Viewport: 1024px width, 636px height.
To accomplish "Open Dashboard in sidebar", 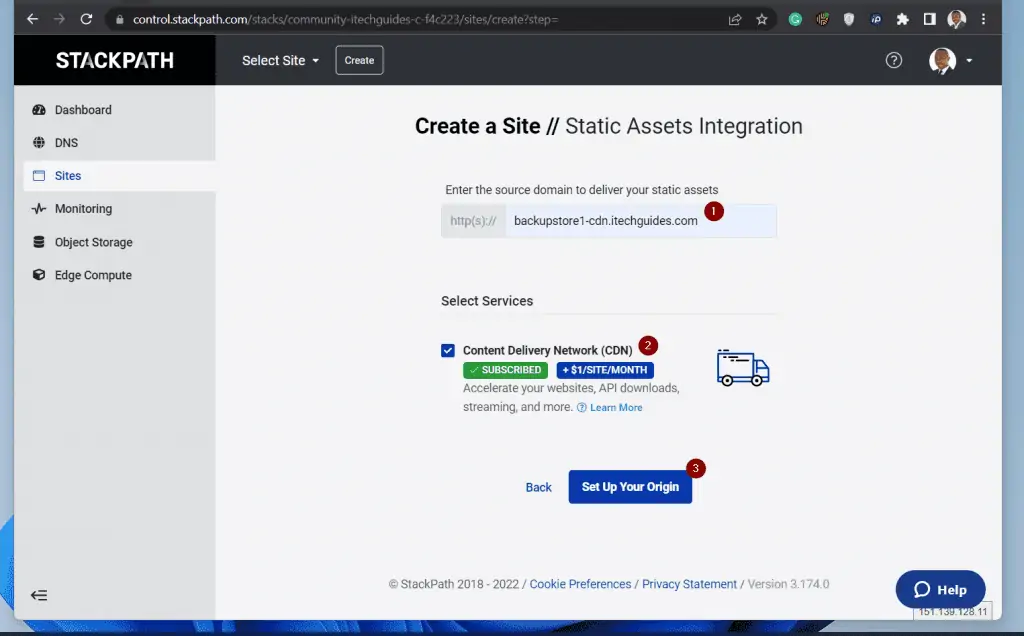I will click(120, 110).
